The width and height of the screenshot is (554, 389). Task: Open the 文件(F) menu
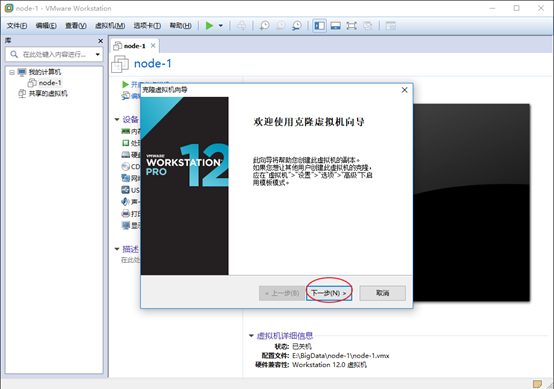pyautogui.click(x=17, y=25)
